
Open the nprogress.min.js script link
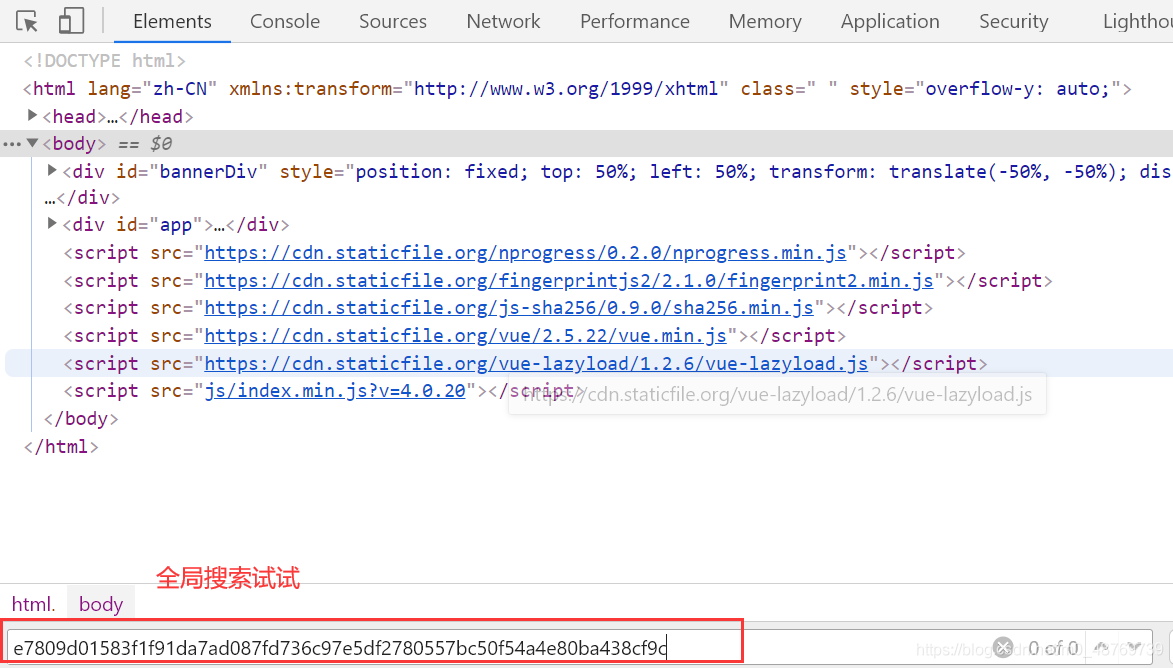525,253
